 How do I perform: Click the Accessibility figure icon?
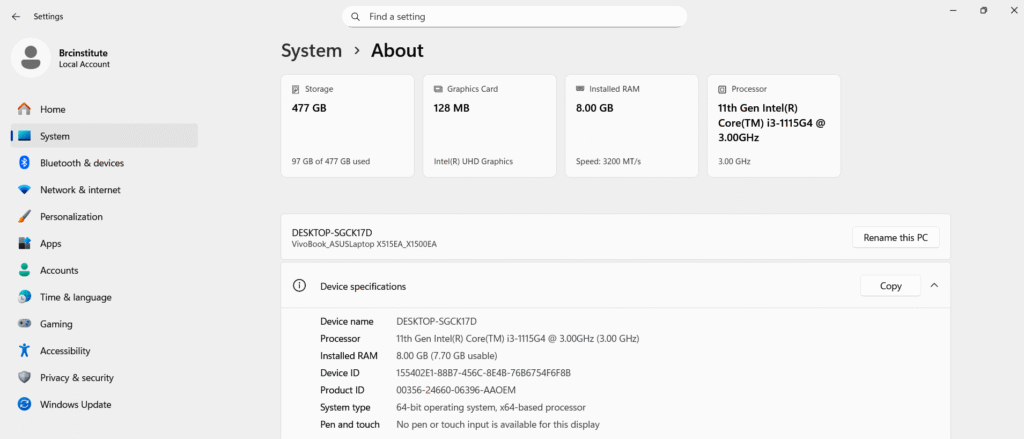24,350
